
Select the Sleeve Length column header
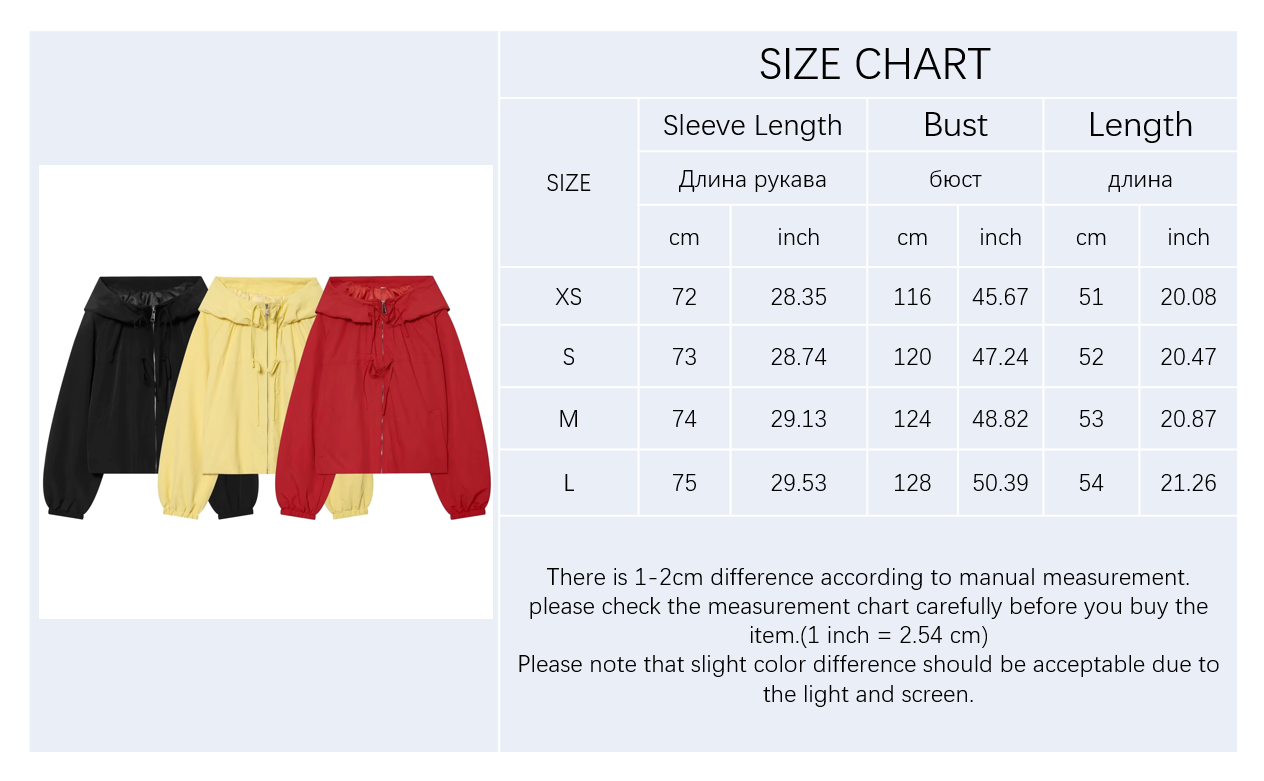tap(752, 125)
